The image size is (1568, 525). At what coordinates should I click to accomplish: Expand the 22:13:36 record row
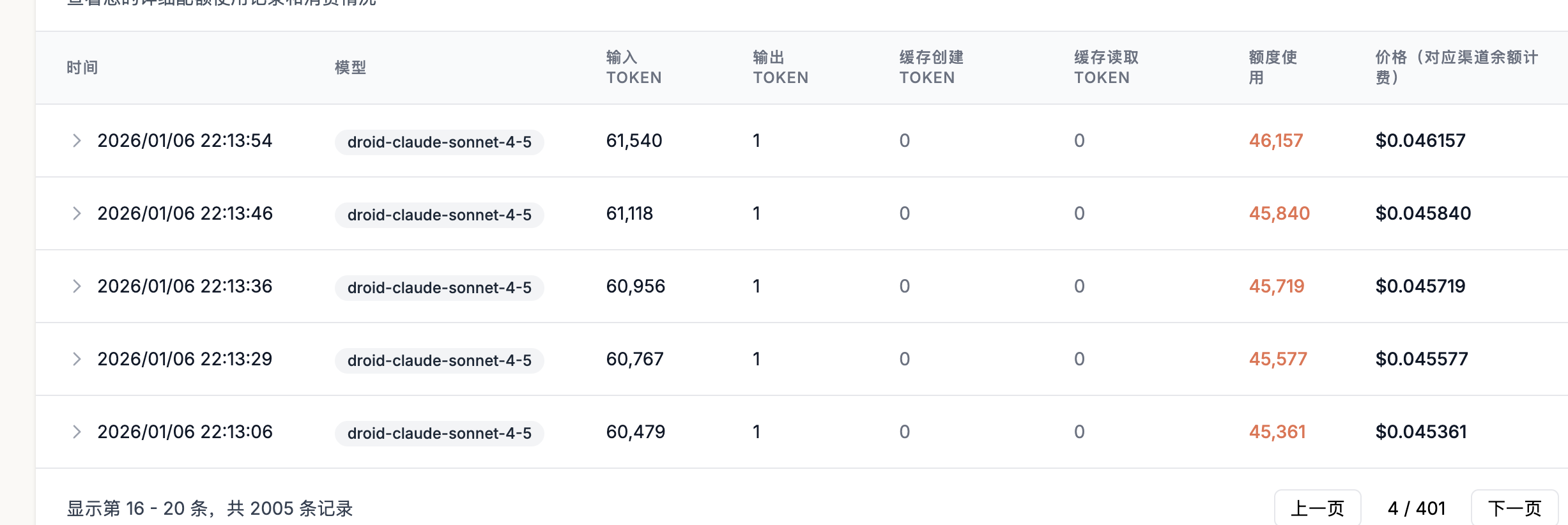(77, 286)
